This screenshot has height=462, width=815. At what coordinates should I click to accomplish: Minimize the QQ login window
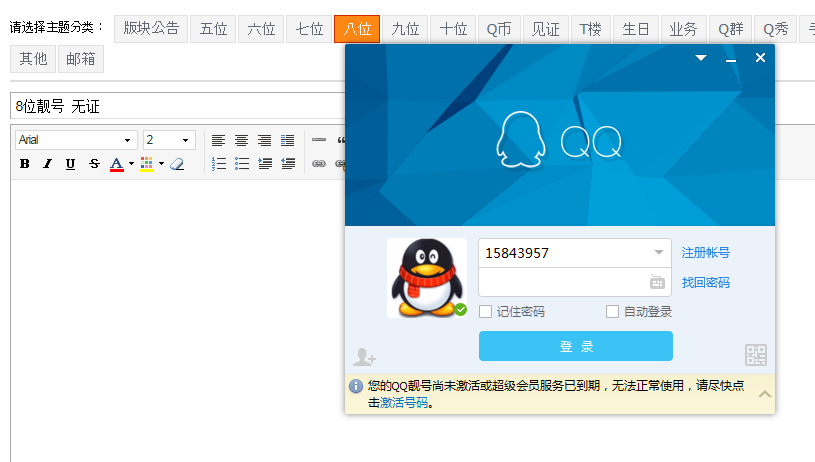tap(731, 59)
